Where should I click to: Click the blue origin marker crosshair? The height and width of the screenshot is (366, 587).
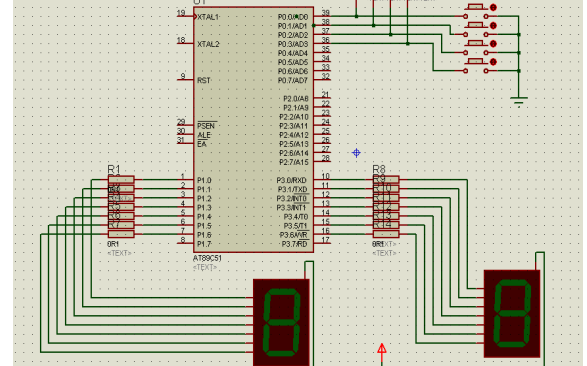[356, 153]
